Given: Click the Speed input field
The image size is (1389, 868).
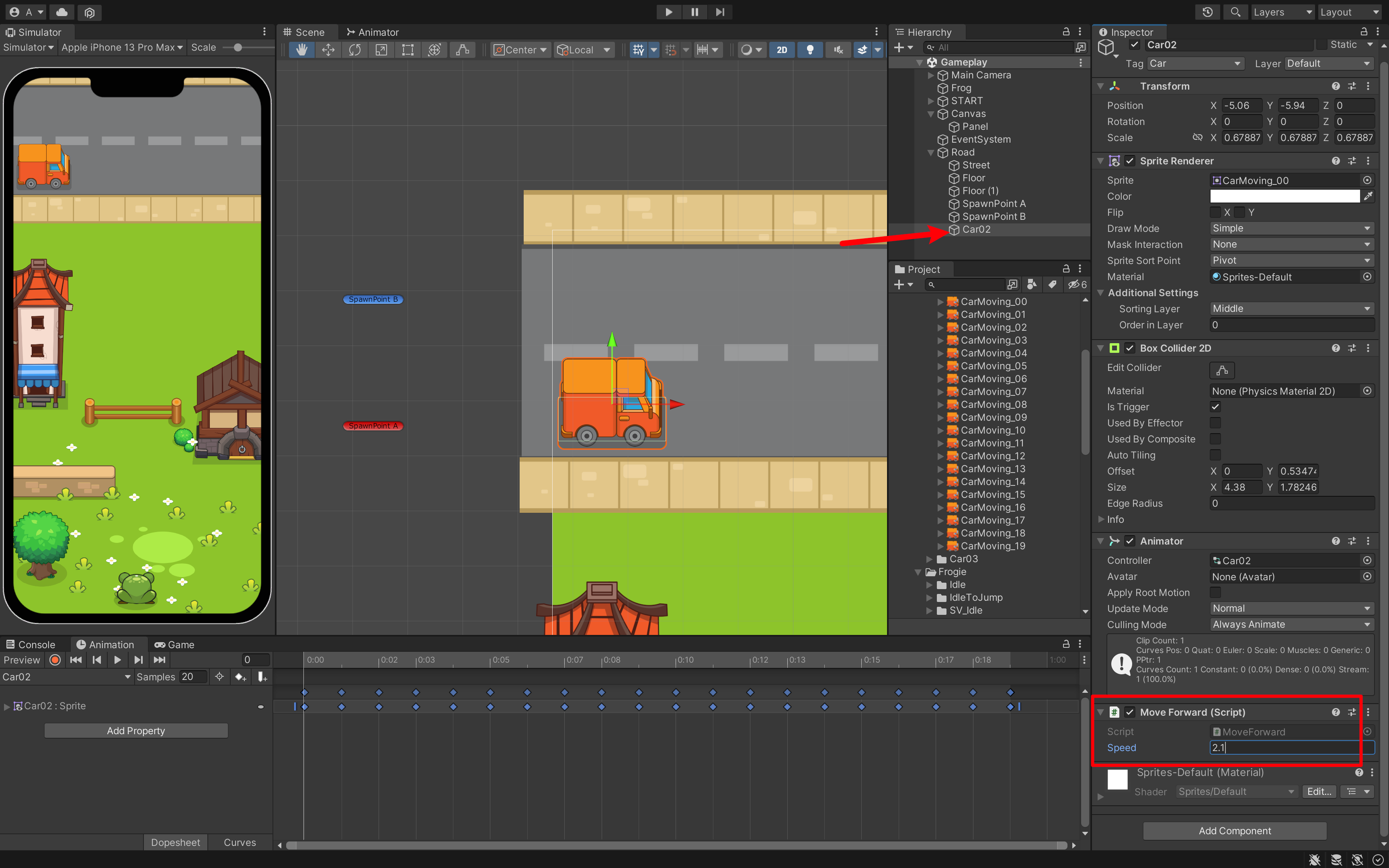Looking at the screenshot, I should pos(1291,747).
